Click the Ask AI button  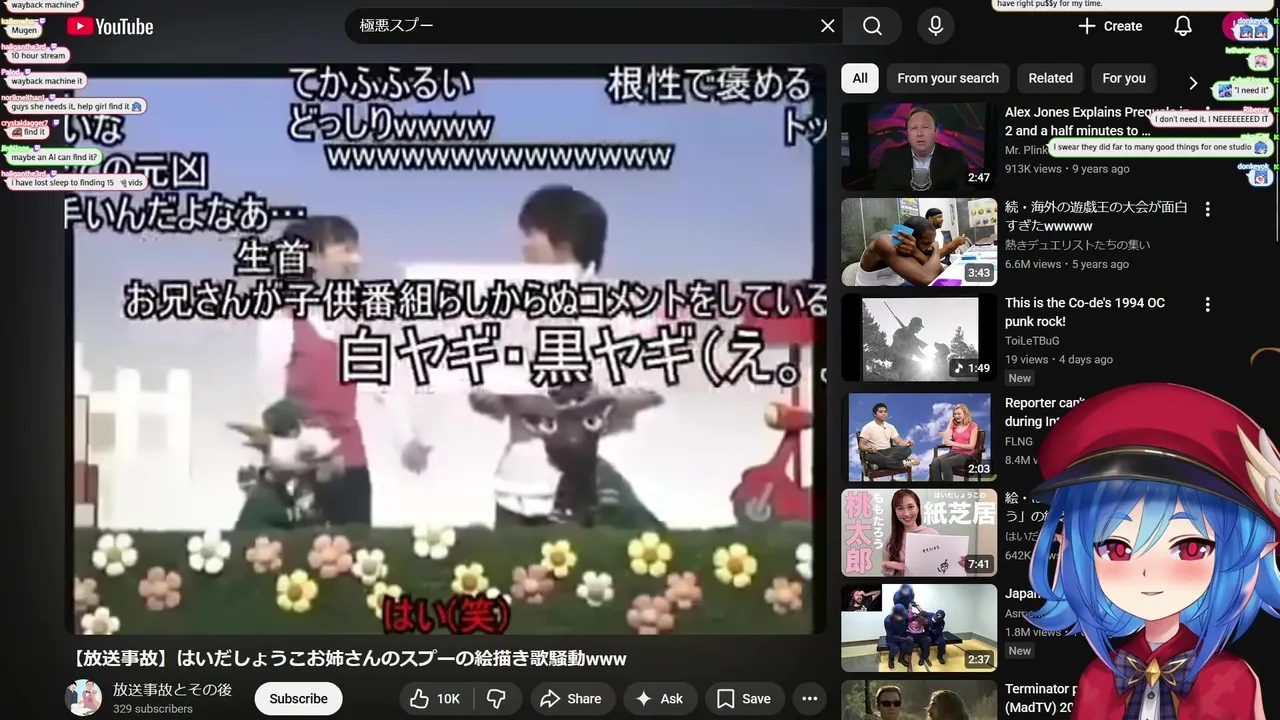point(660,699)
